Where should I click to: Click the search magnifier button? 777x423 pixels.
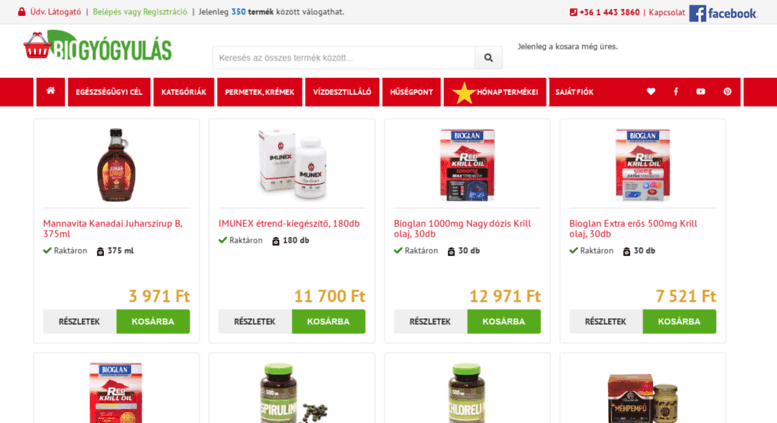click(489, 57)
